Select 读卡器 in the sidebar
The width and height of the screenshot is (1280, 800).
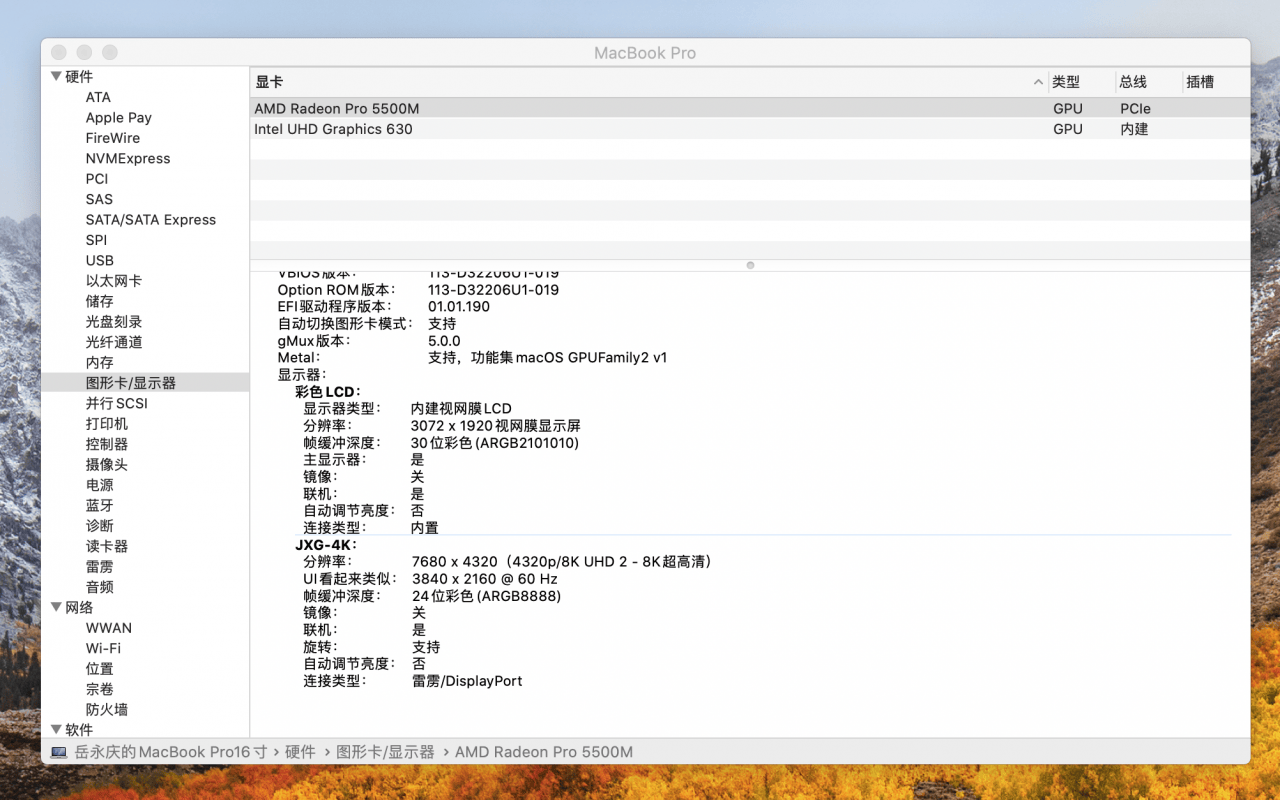[x=107, y=546]
